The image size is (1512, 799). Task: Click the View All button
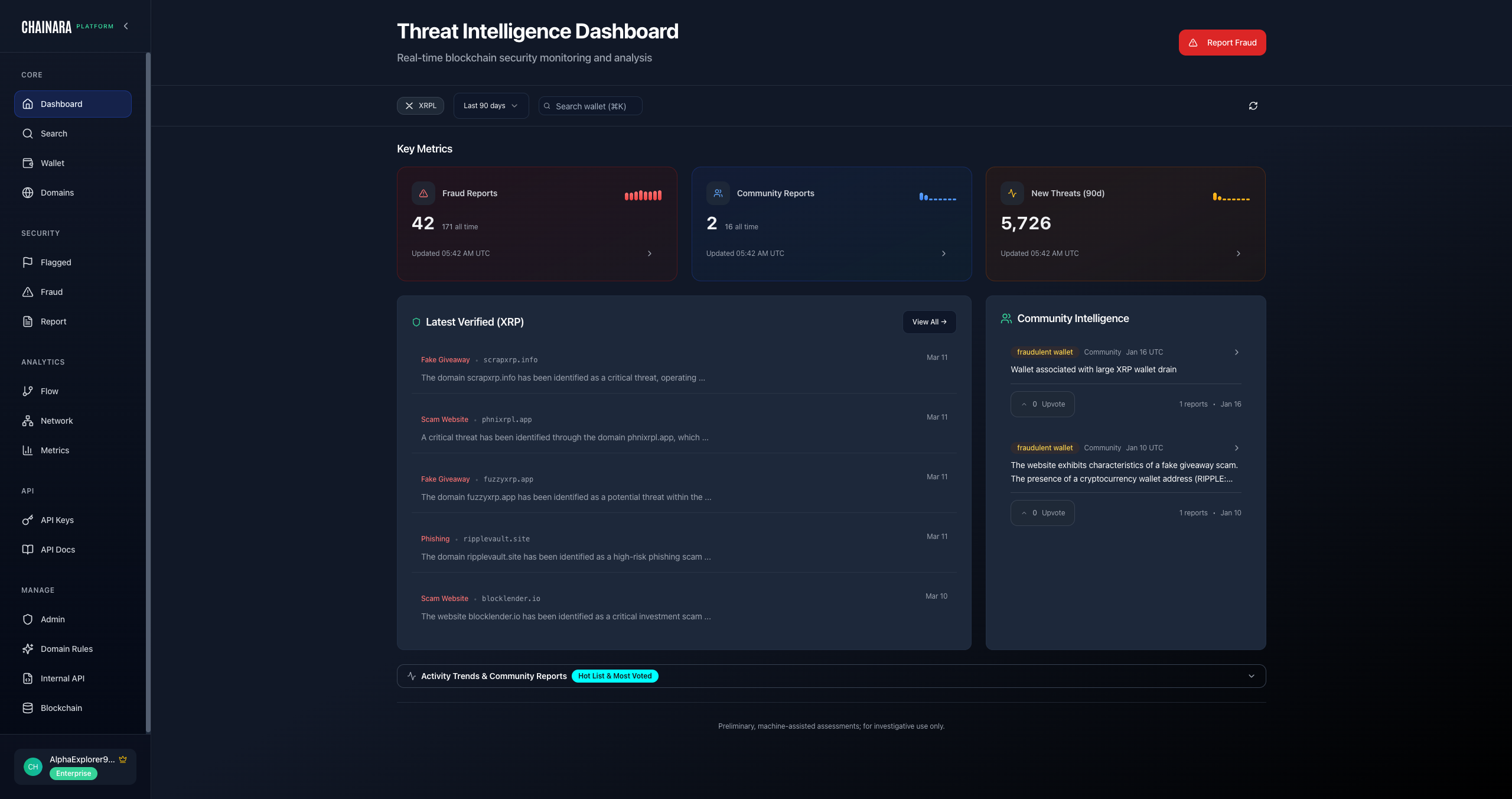tap(929, 322)
